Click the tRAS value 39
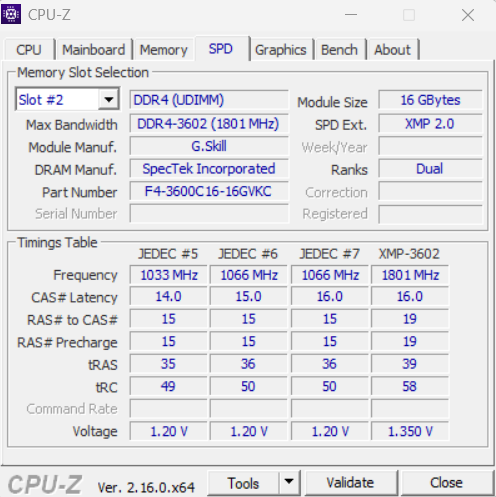The height and width of the screenshot is (497, 496). coord(410,364)
